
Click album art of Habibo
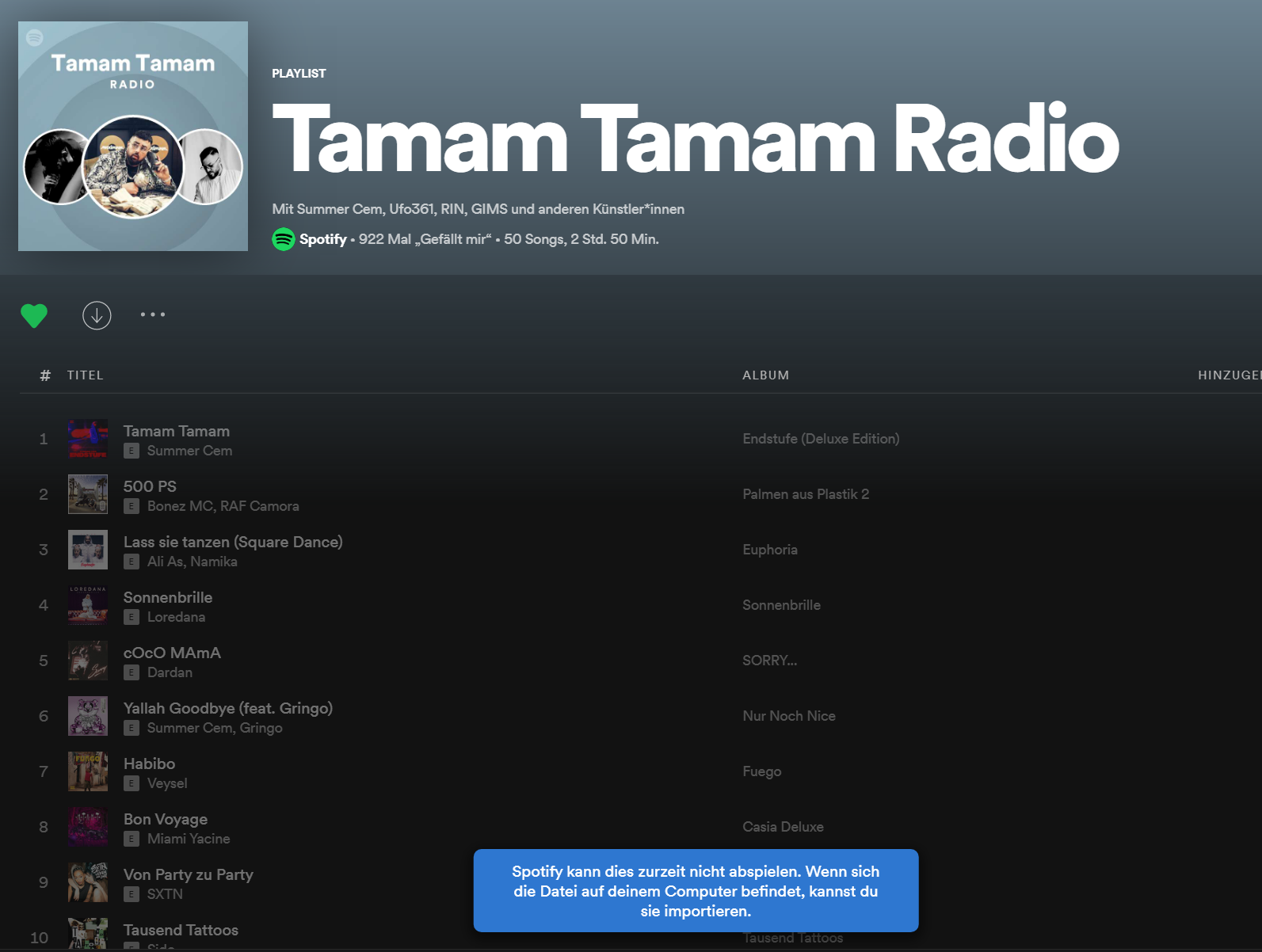(88, 771)
